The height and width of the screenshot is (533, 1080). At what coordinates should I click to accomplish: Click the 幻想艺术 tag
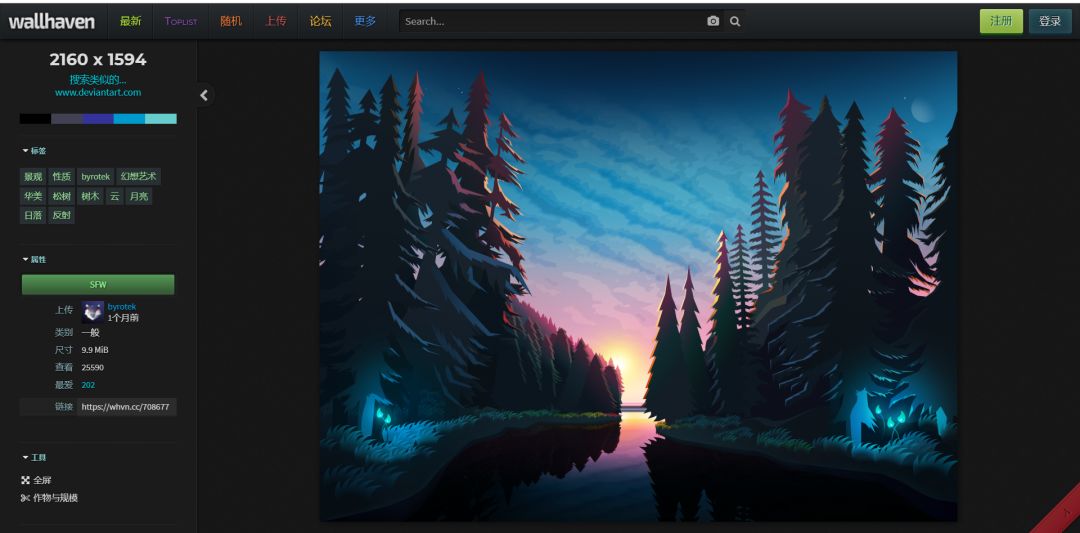tap(138, 177)
